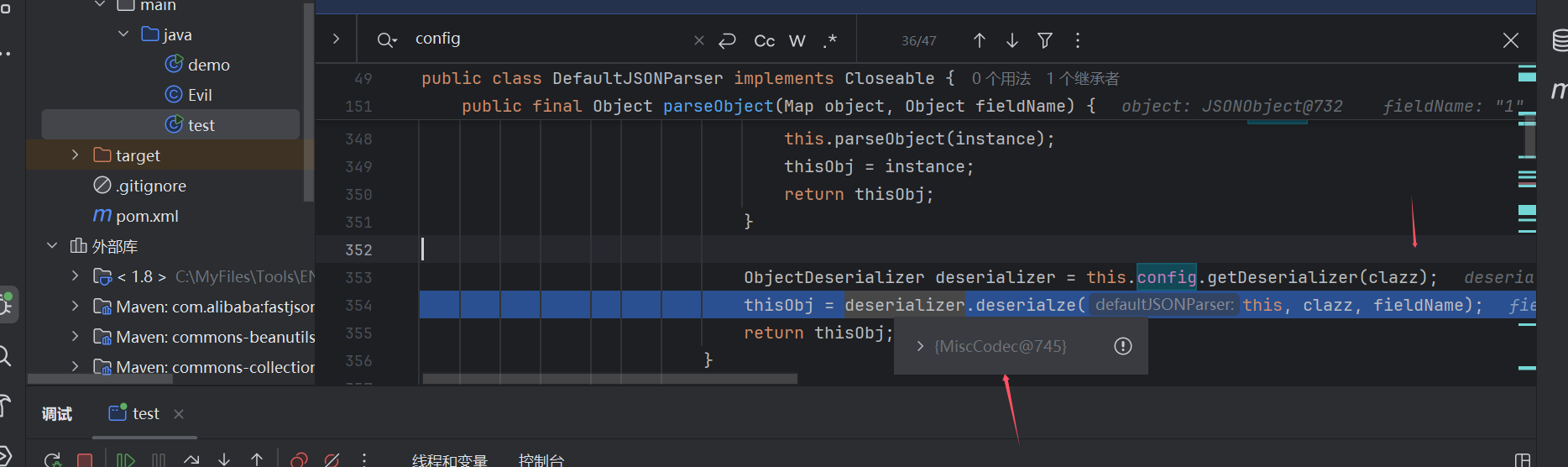Close the test debug tab
1568x467 pixels.
click(x=179, y=414)
